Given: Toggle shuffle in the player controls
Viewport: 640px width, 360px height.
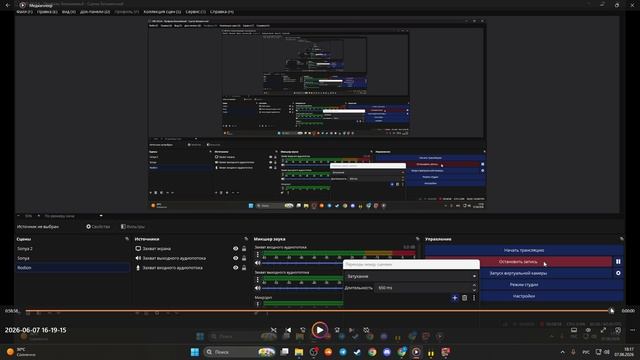Looking at the screenshot, I should 273,330.
